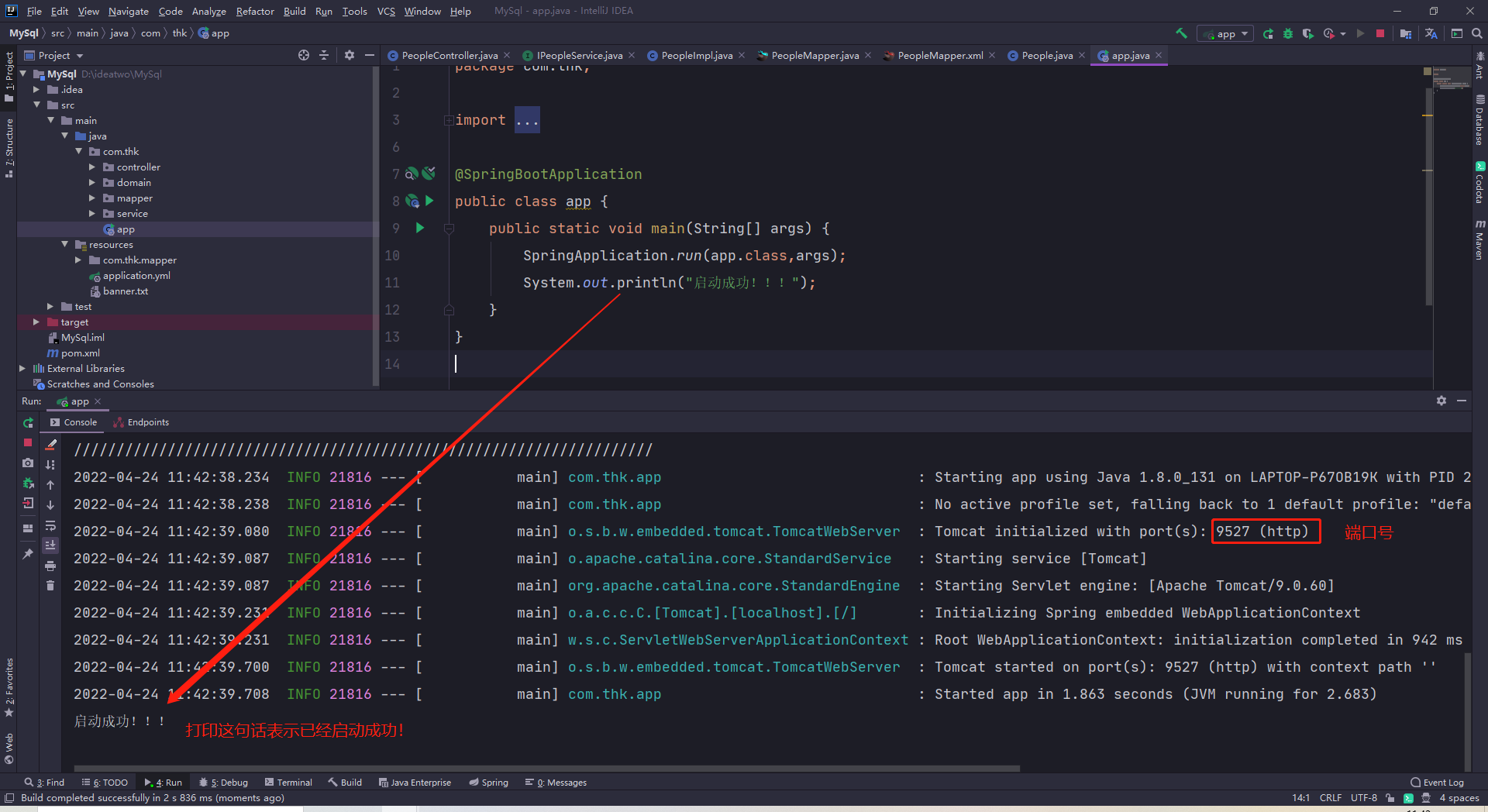Click the Build Project hammer icon
Screen dimensions: 1488x812
point(1181,33)
